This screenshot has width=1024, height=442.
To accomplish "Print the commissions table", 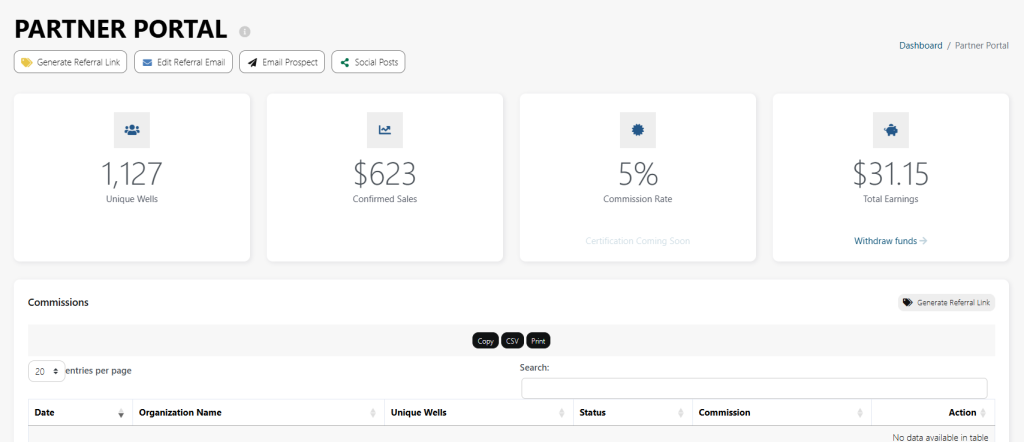I will [x=538, y=341].
